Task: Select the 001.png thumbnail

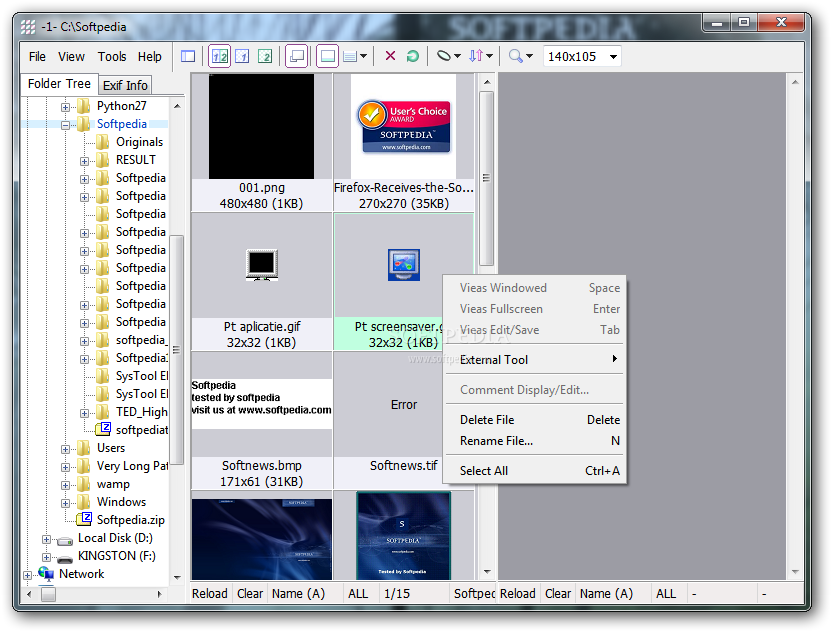Action: coord(262,142)
